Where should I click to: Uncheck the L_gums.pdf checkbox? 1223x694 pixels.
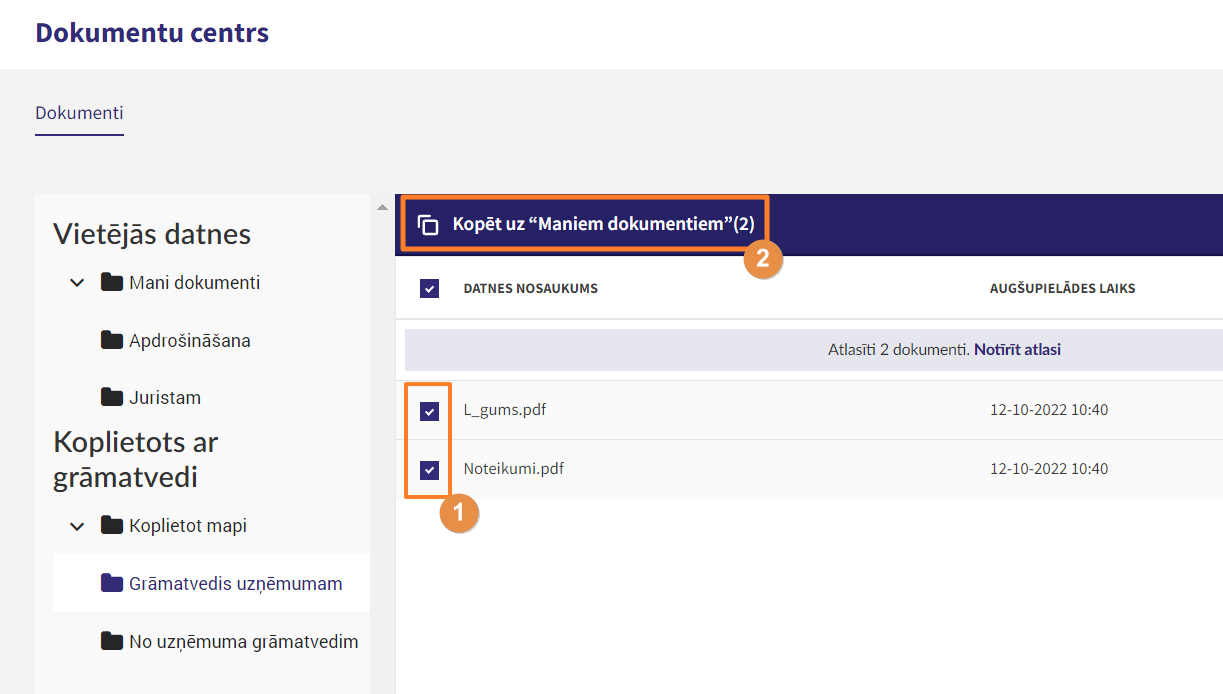coord(430,411)
